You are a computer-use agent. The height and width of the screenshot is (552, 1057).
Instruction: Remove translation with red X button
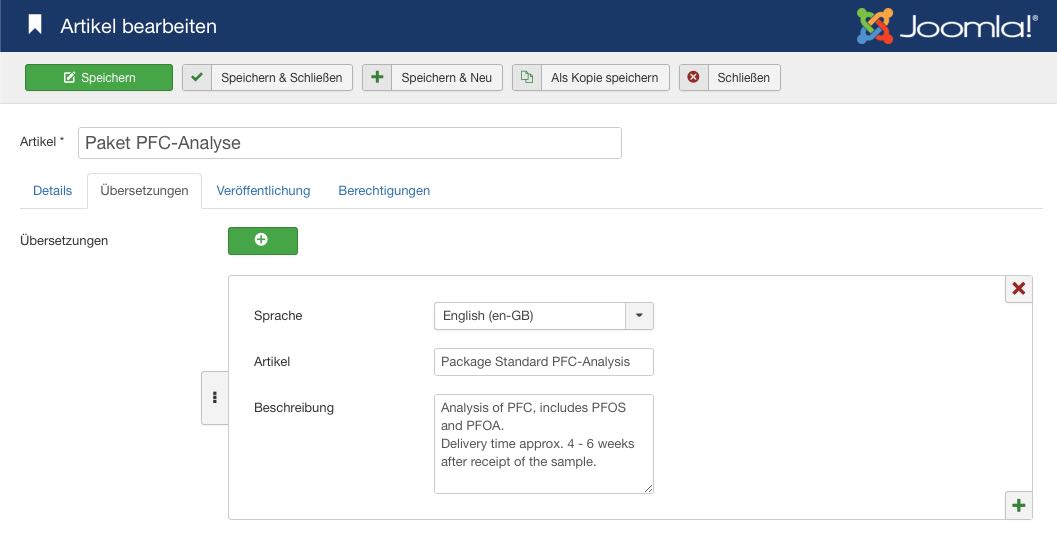(1018, 289)
